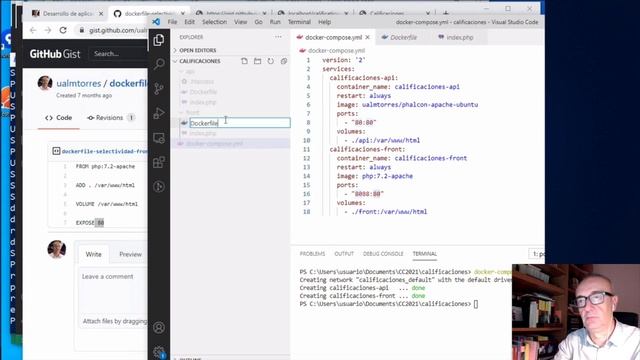Screen dimensions: 640x360
Task: Open Docker view in activity bar
Action: pos(159,187)
